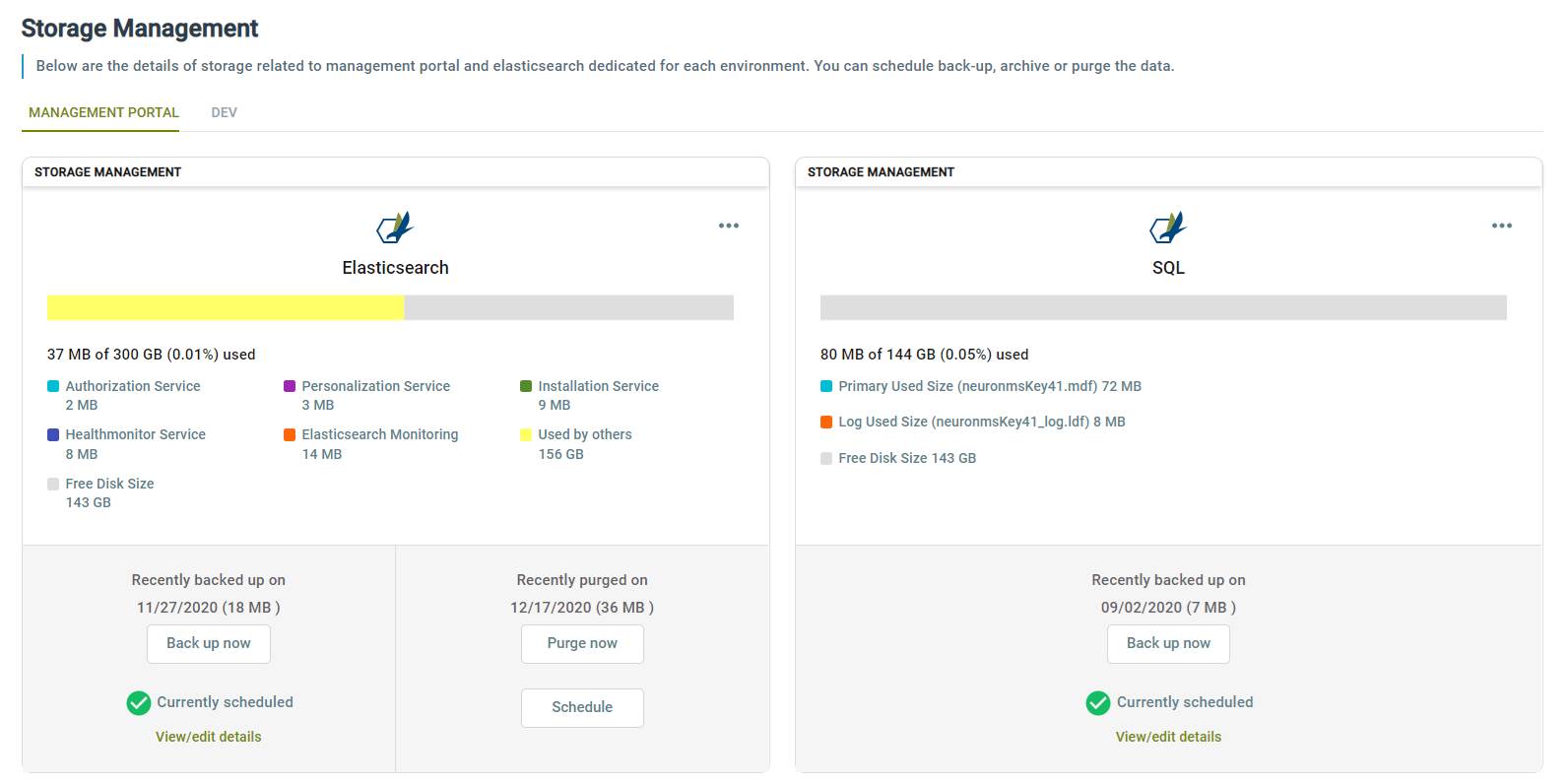Select the MANAGEMENT PORTAL tab

tap(103, 112)
